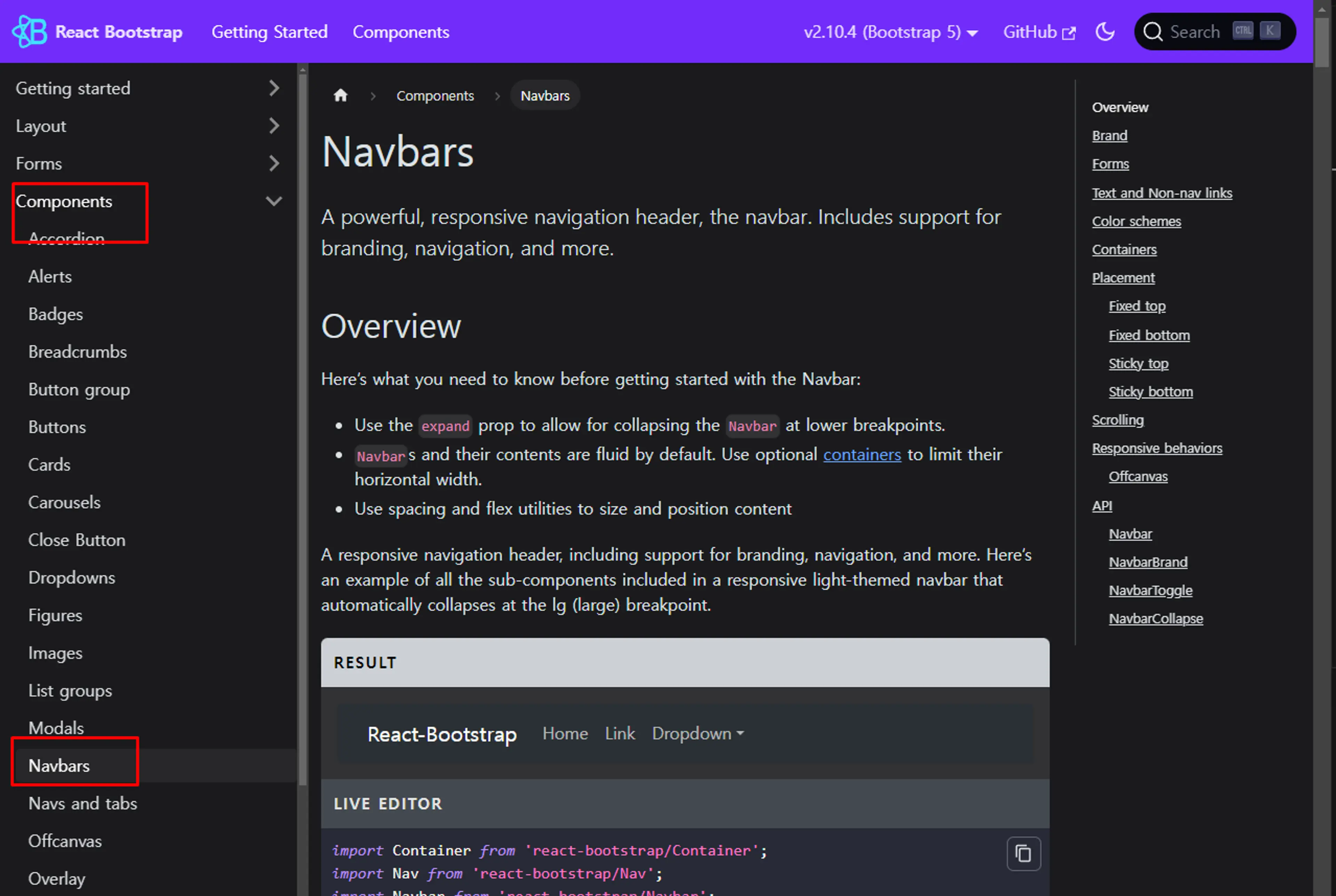The width and height of the screenshot is (1336, 896).
Task: Select Carousels in the sidebar
Action: (65, 502)
